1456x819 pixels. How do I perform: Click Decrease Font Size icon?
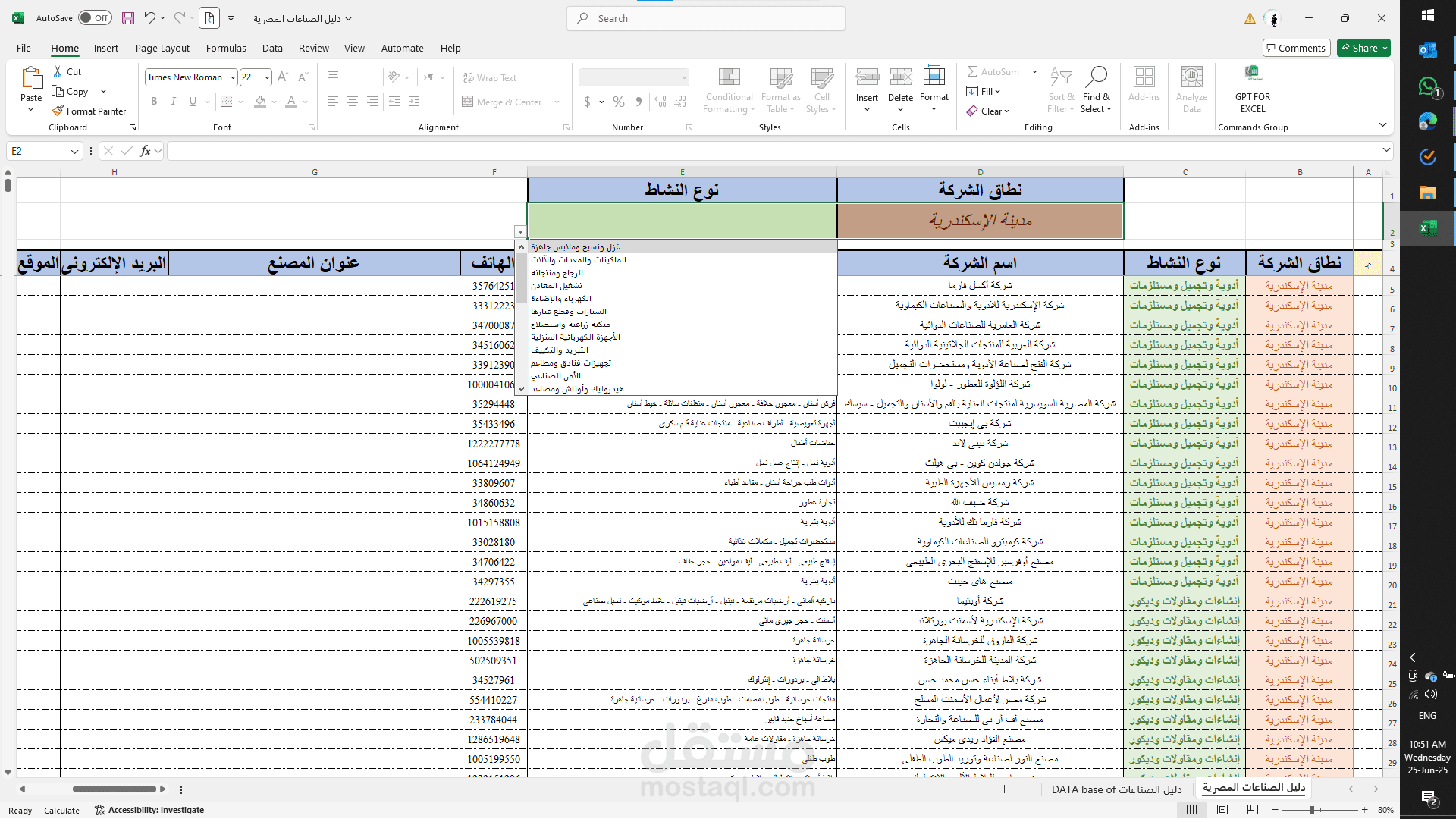tap(303, 77)
